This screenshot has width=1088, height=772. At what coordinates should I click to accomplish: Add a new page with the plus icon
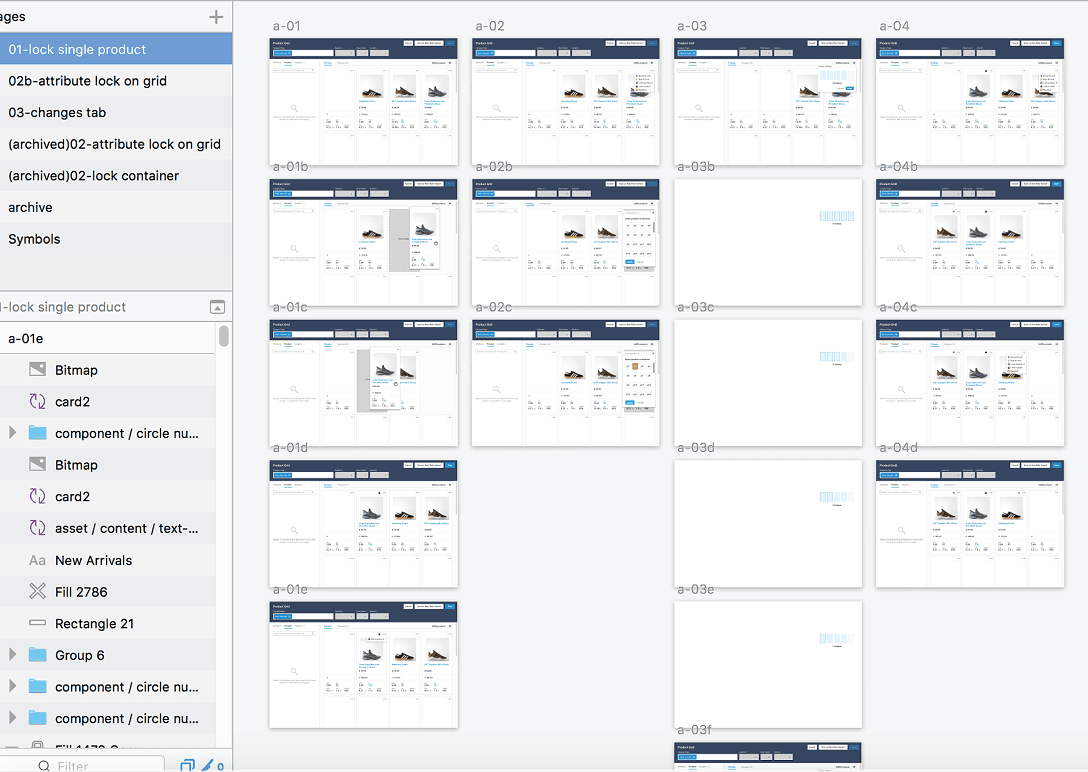click(216, 17)
